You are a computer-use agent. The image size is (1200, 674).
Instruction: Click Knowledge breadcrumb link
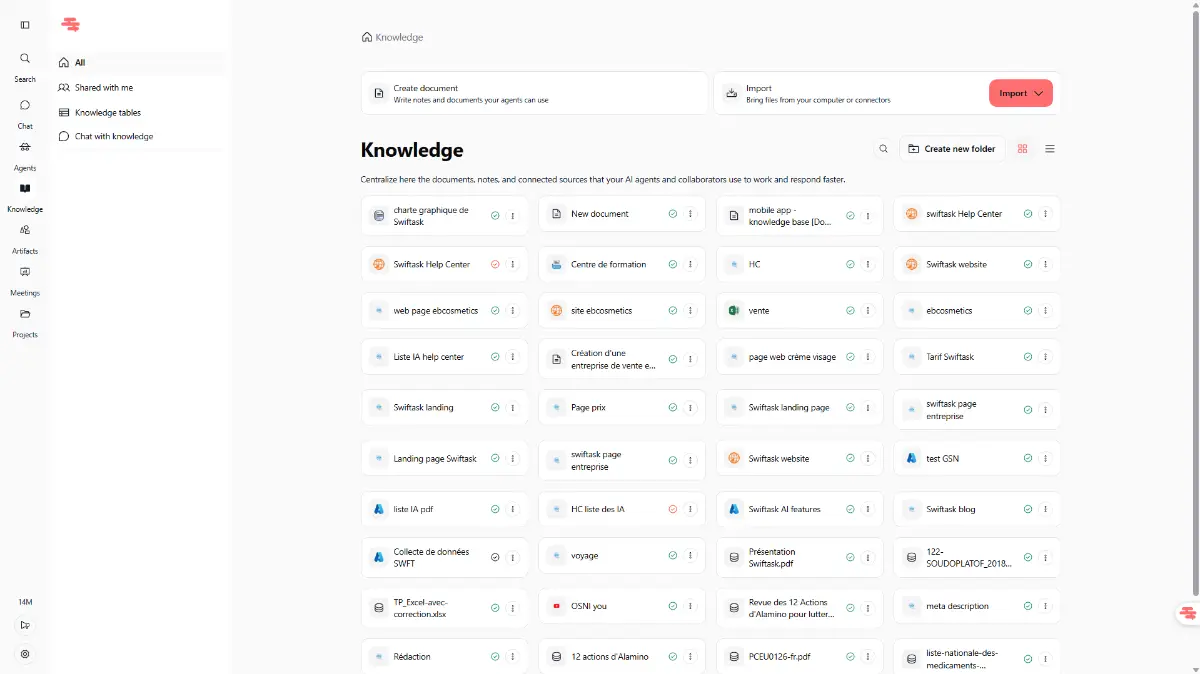click(399, 37)
